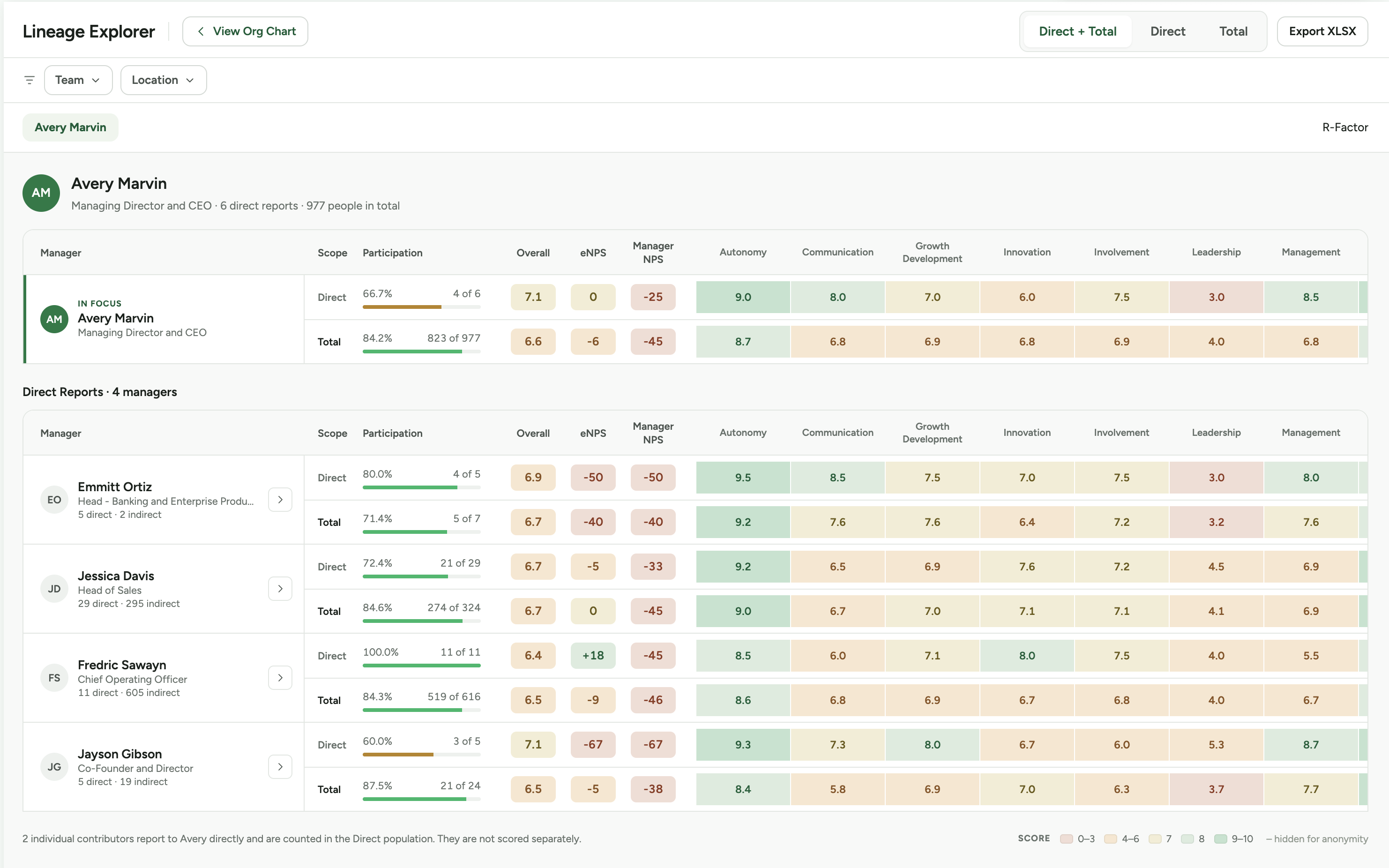The height and width of the screenshot is (868, 1389).
Task: Click Emmitt Ortiz's name
Action: coord(115,487)
